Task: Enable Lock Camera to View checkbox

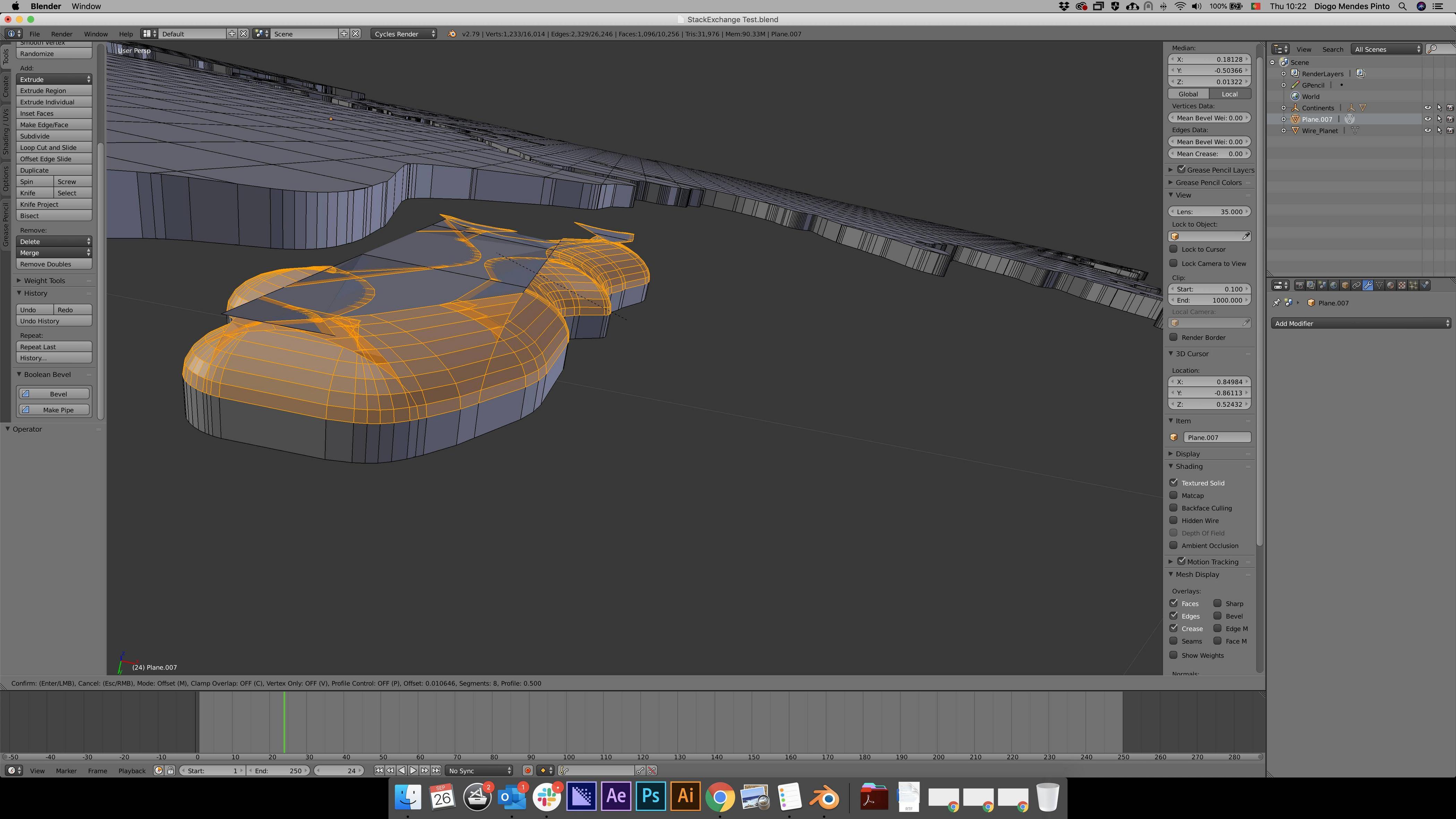Action: 1174,264
